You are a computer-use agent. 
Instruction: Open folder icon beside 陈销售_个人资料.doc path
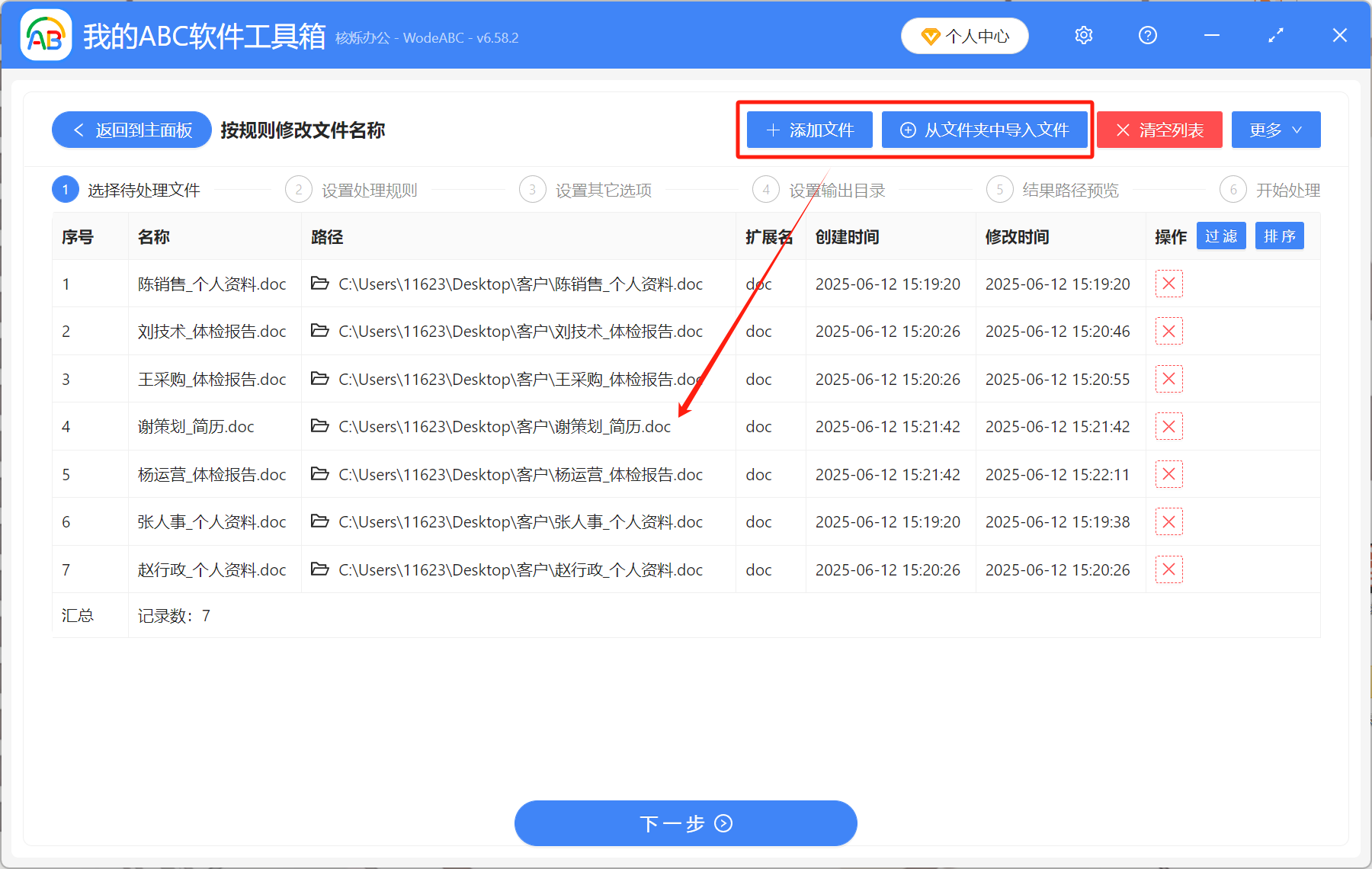tap(320, 284)
